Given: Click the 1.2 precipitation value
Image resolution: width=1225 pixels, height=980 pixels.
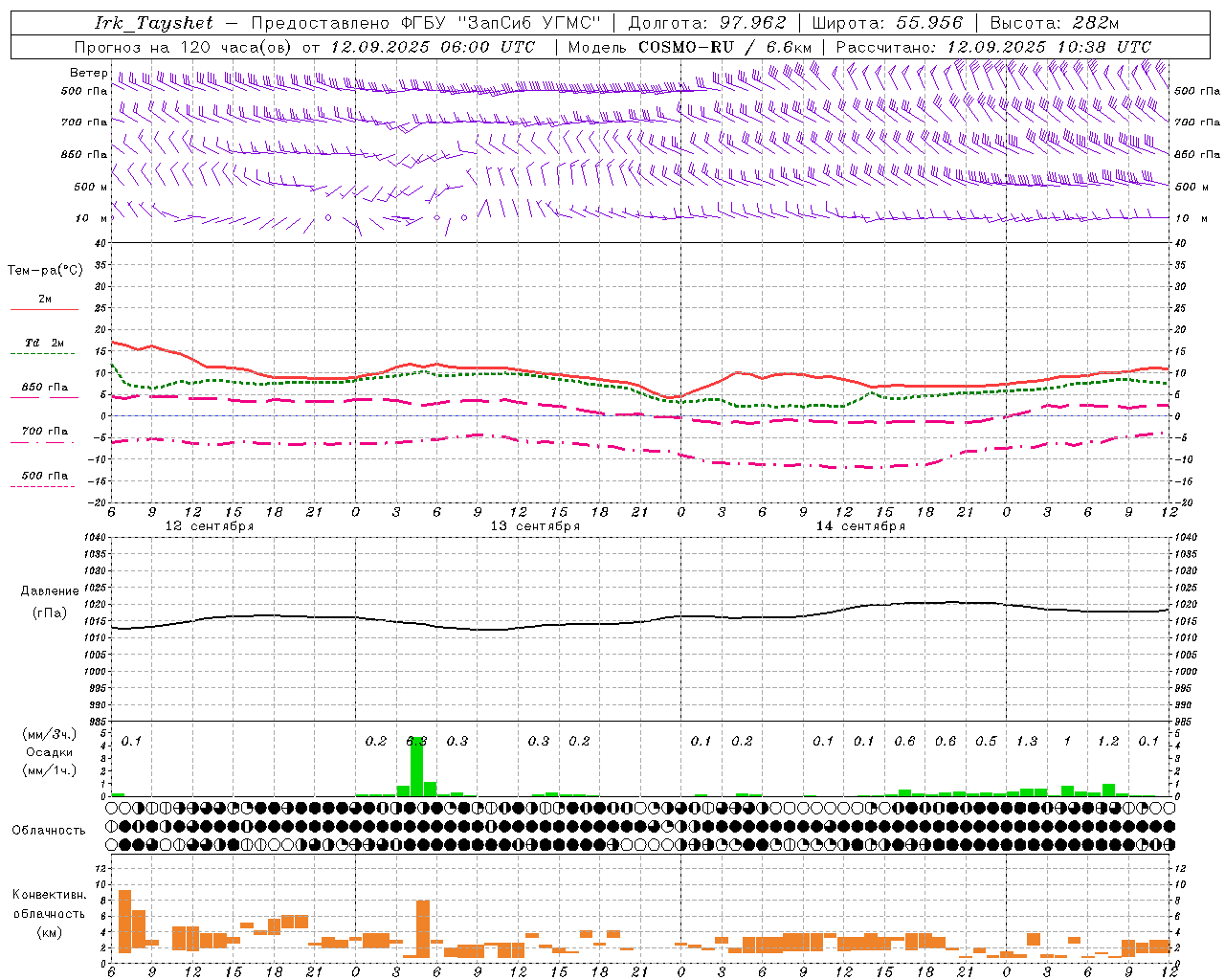Looking at the screenshot, I should [x=1108, y=742].
